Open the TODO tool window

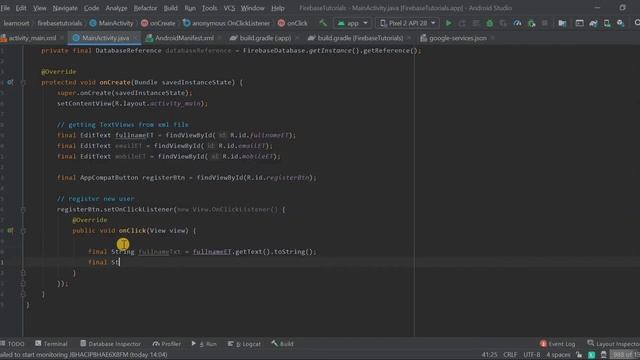pos(13,344)
